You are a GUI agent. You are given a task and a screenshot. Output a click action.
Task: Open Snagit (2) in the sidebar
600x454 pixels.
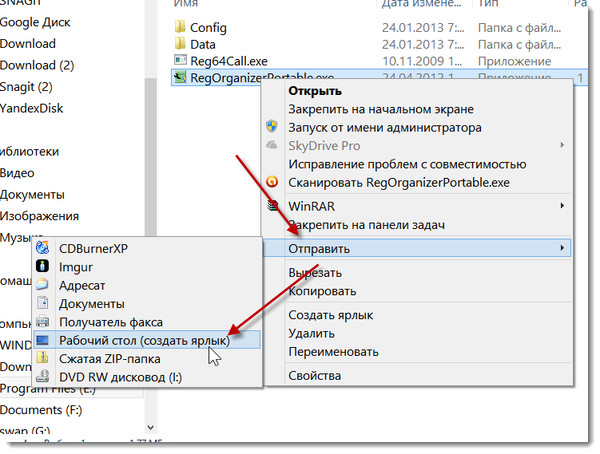[x=26, y=87]
